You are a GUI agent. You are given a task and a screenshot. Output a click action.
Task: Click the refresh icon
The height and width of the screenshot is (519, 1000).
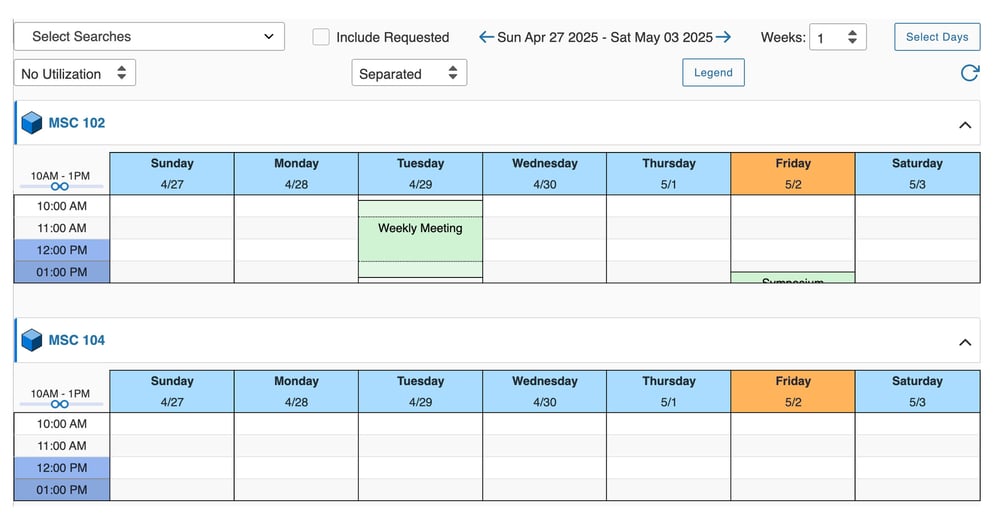tap(969, 73)
